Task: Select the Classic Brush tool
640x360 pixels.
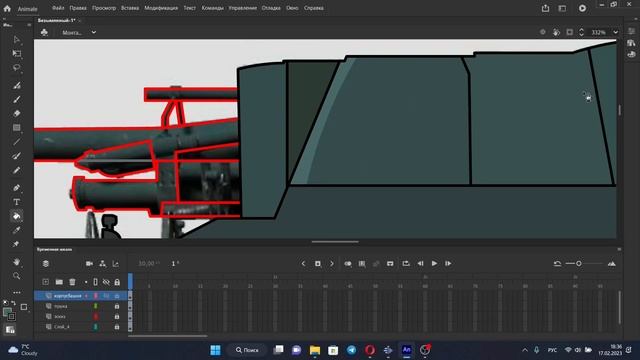Action: tap(16, 99)
